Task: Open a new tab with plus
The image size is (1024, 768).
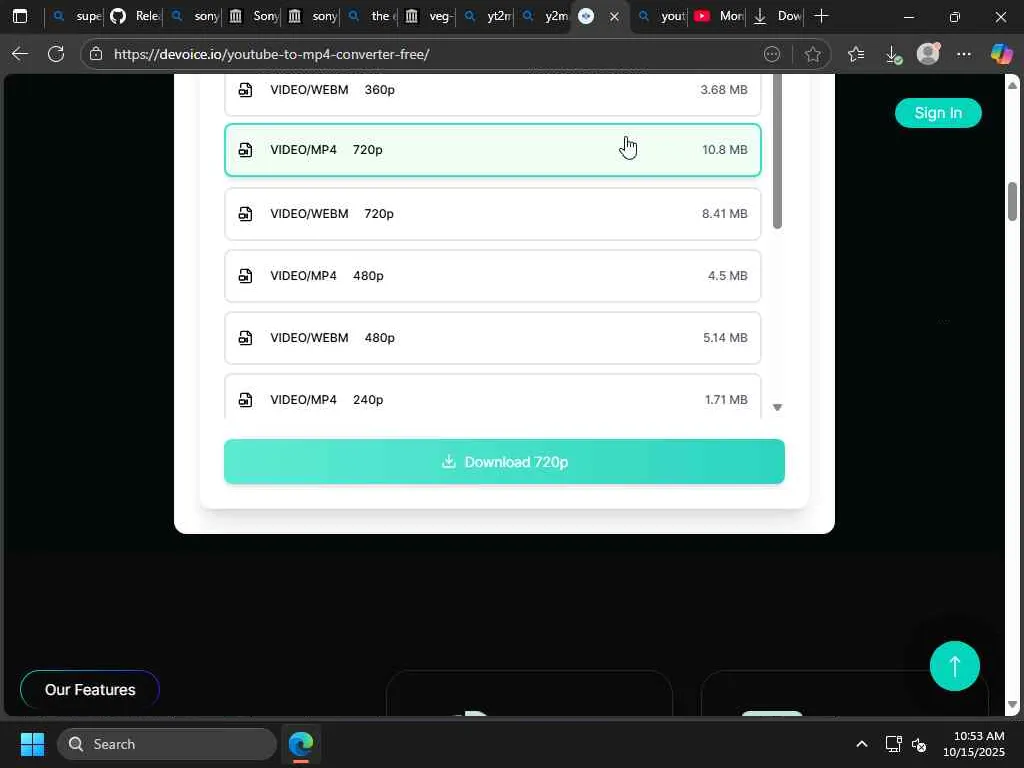Action: point(822,16)
